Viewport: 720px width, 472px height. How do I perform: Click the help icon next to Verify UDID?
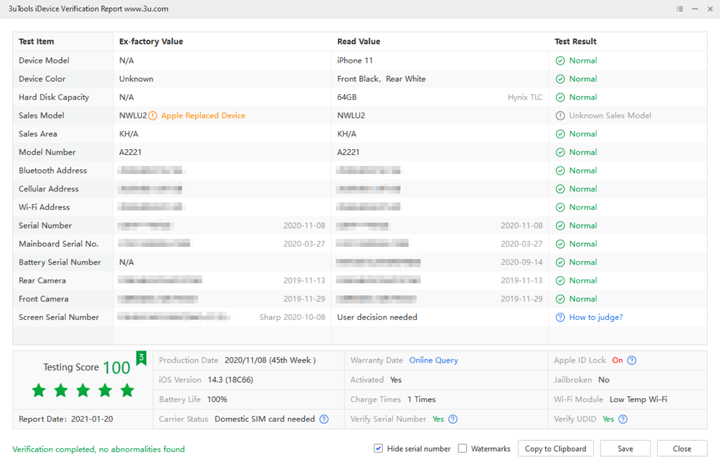coord(623,419)
